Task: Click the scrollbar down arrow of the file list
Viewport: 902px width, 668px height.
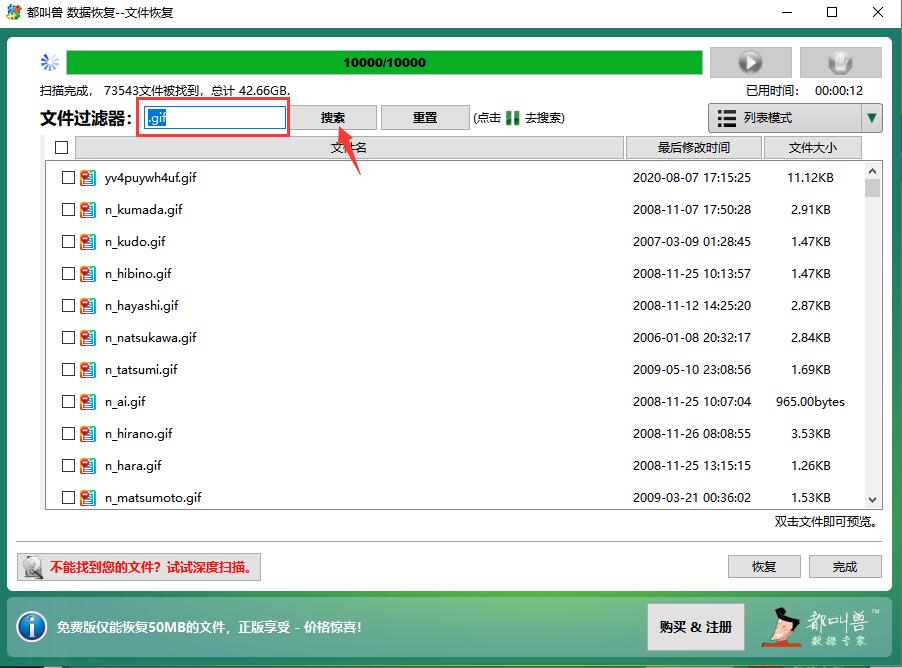Action: click(872, 499)
